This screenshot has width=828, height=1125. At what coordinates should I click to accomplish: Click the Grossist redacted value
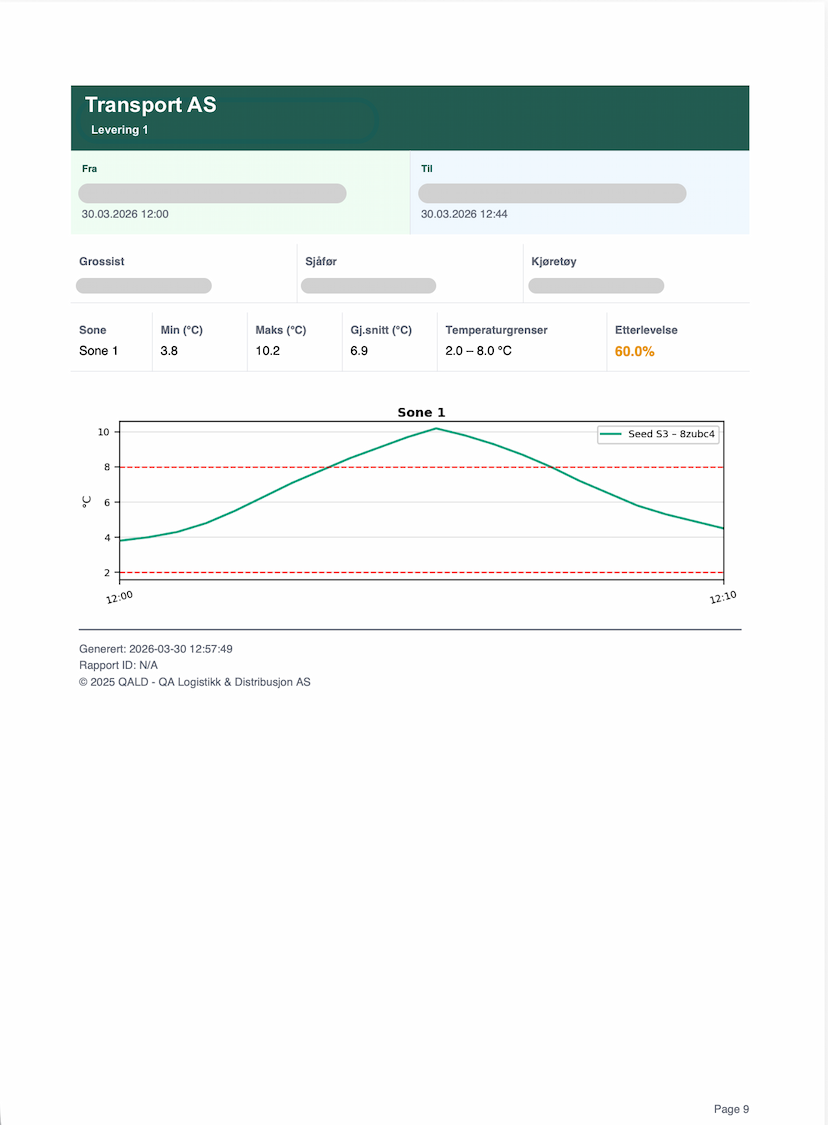[144, 286]
